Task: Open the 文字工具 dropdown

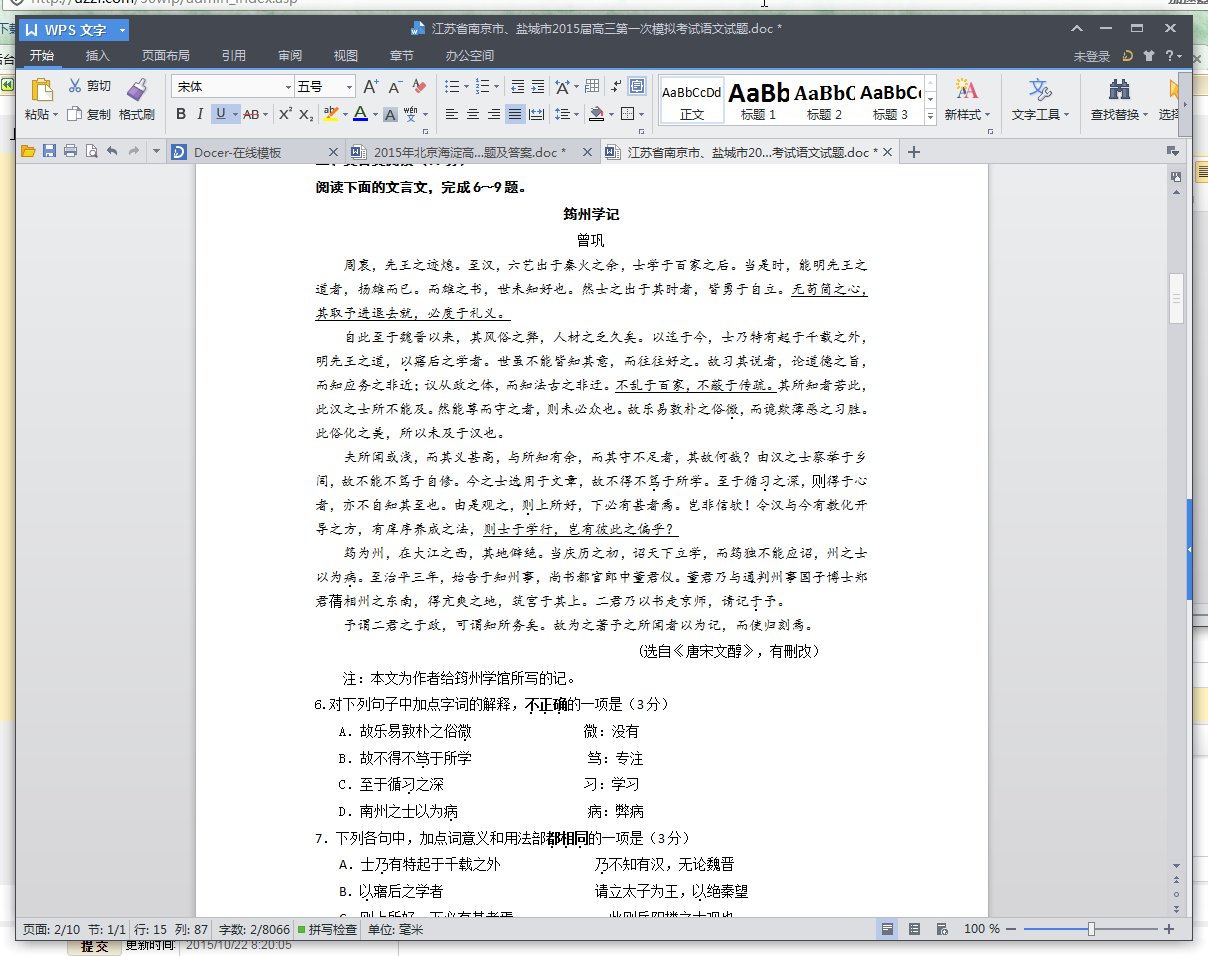Action: [x=1040, y=114]
